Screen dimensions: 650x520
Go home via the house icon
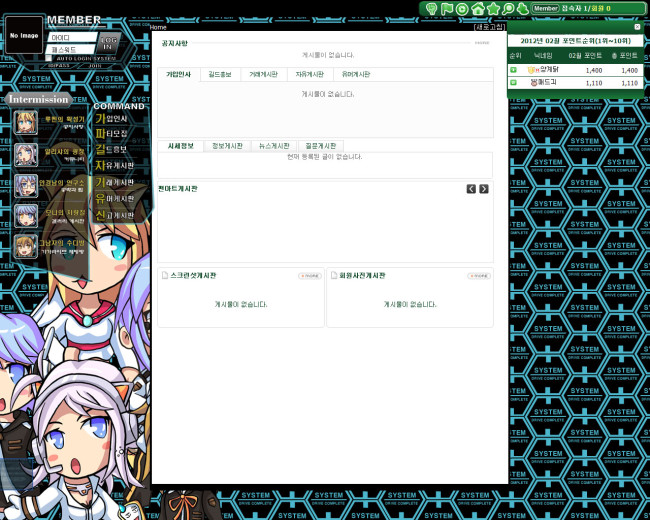click(478, 9)
